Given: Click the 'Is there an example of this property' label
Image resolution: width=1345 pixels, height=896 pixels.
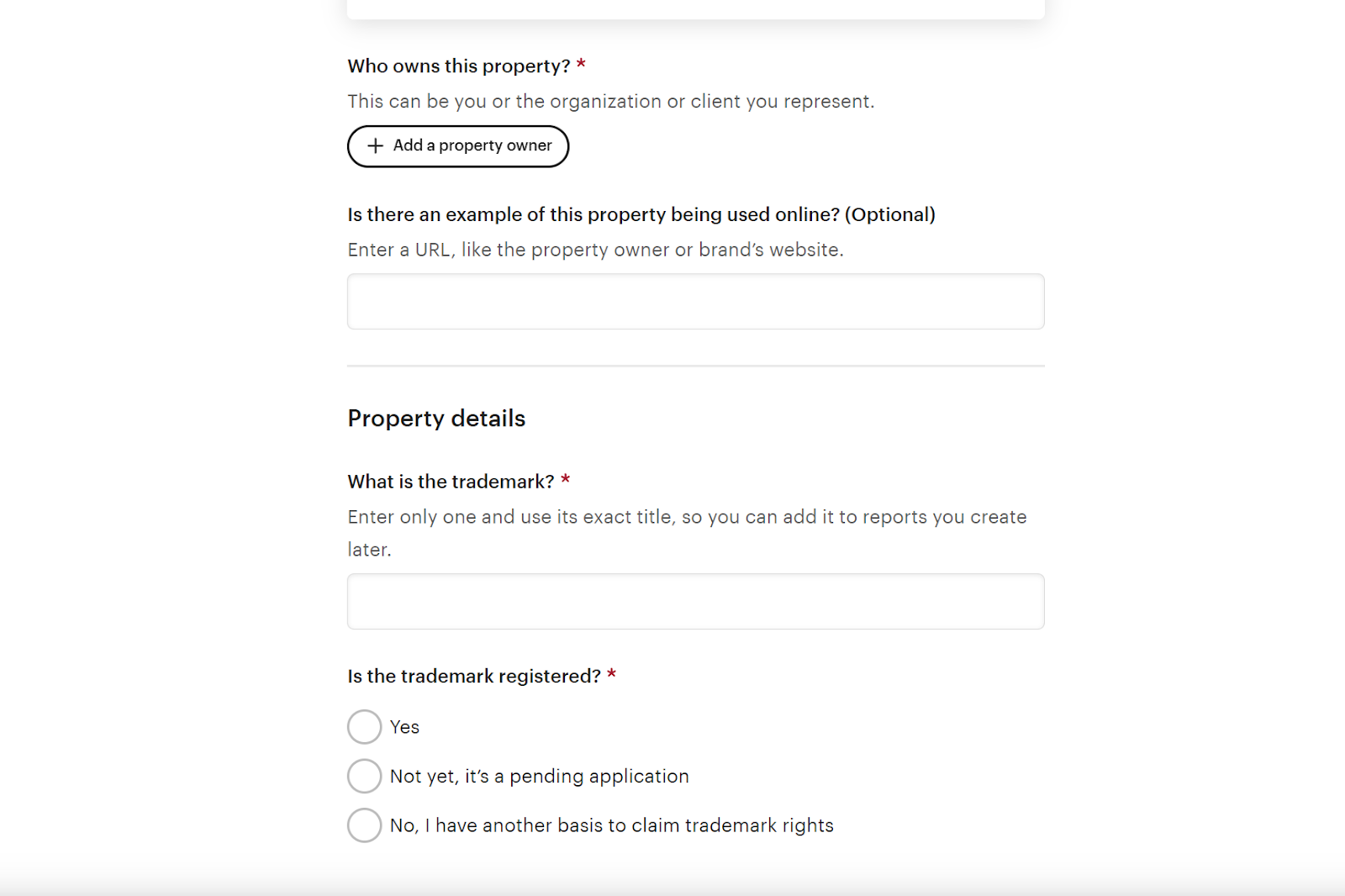Looking at the screenshot, I should tap(641, 215).
